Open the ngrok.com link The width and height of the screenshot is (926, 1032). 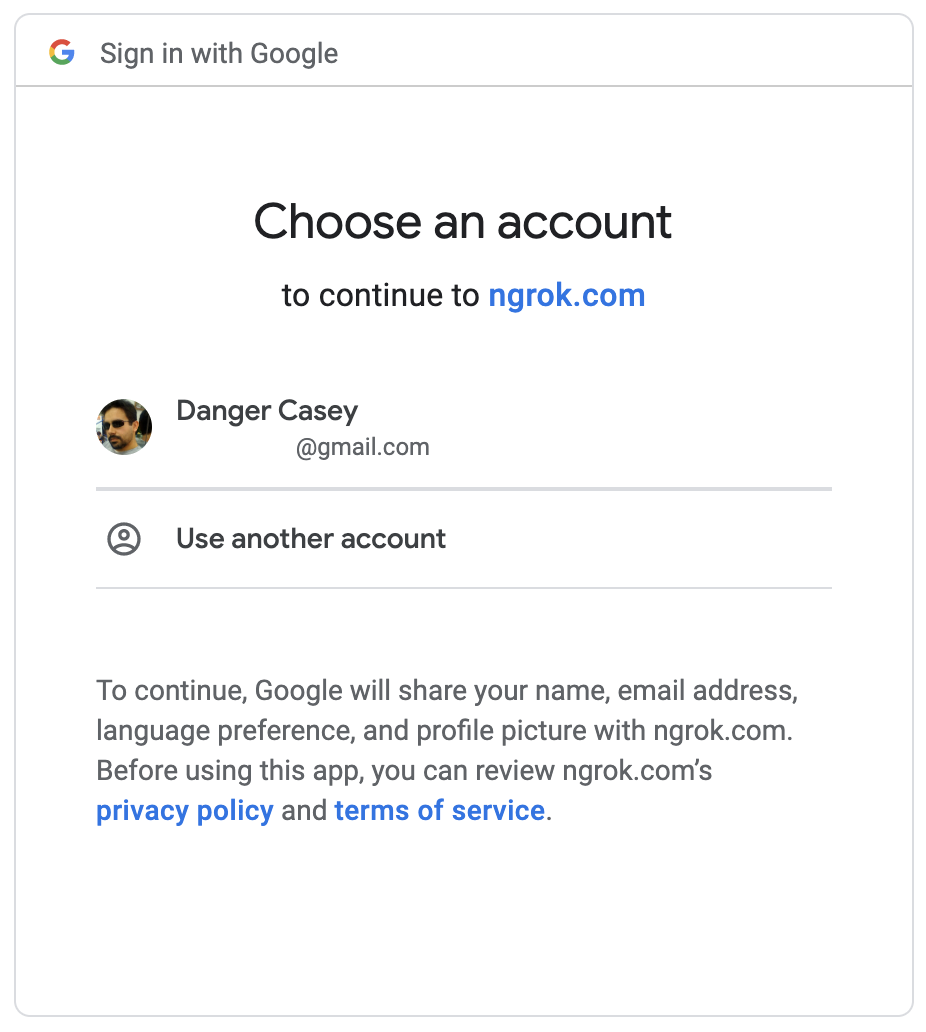(566, 295)
